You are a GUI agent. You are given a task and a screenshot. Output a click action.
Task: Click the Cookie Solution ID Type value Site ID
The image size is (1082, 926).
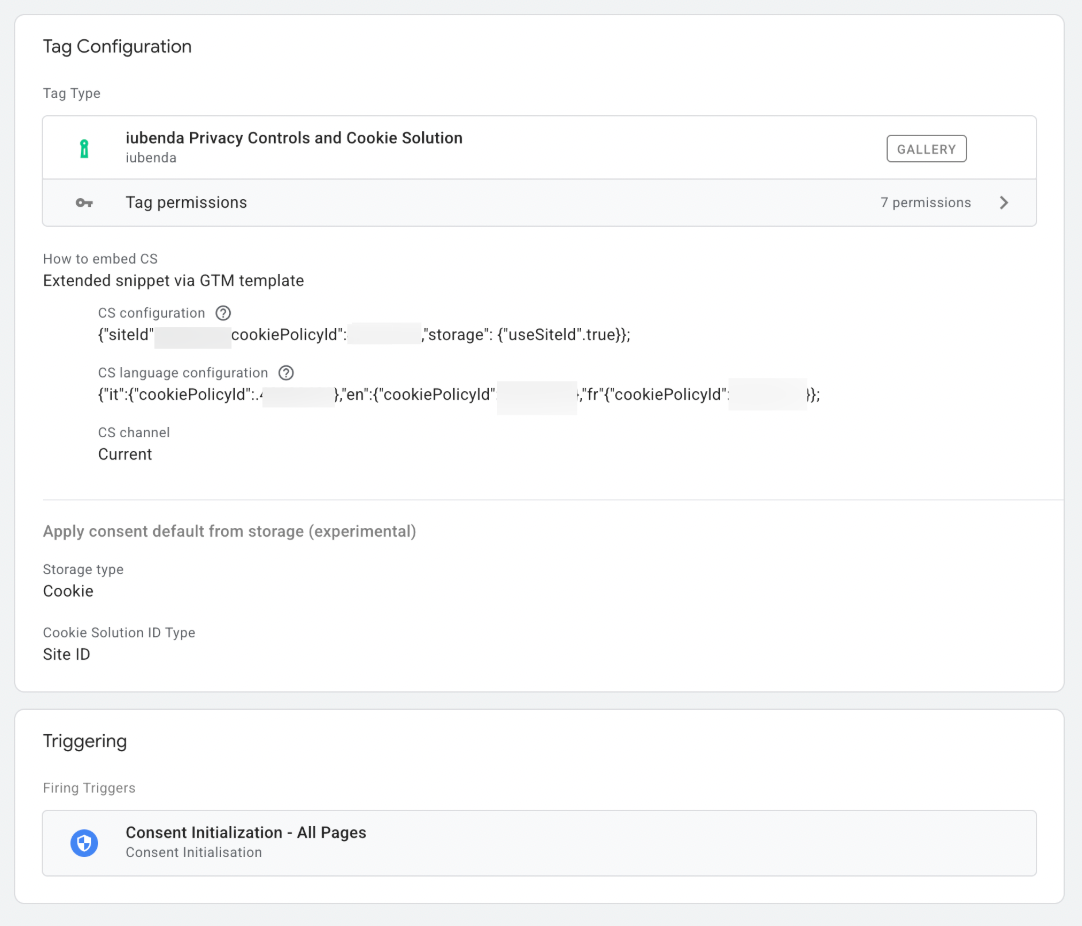66,655
